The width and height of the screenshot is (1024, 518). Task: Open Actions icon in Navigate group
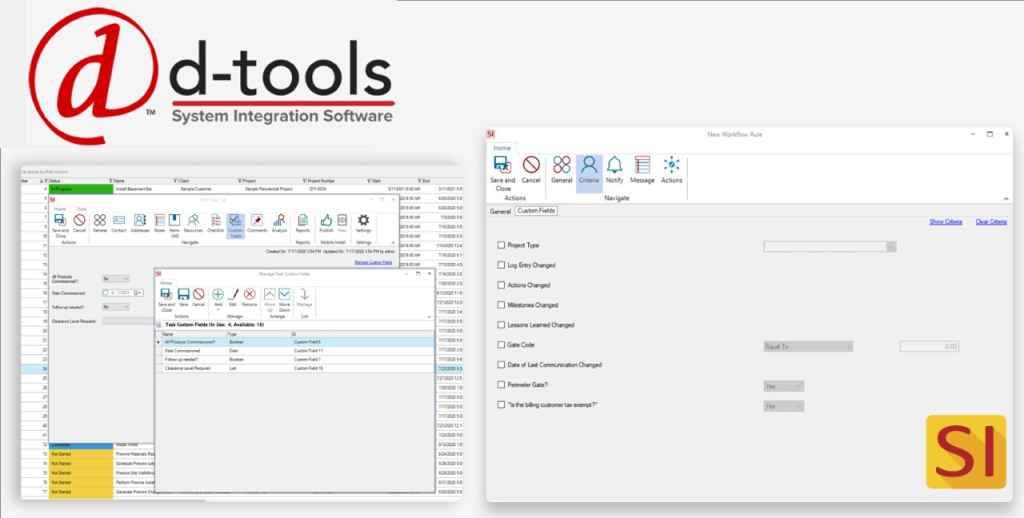coord(671,169)
